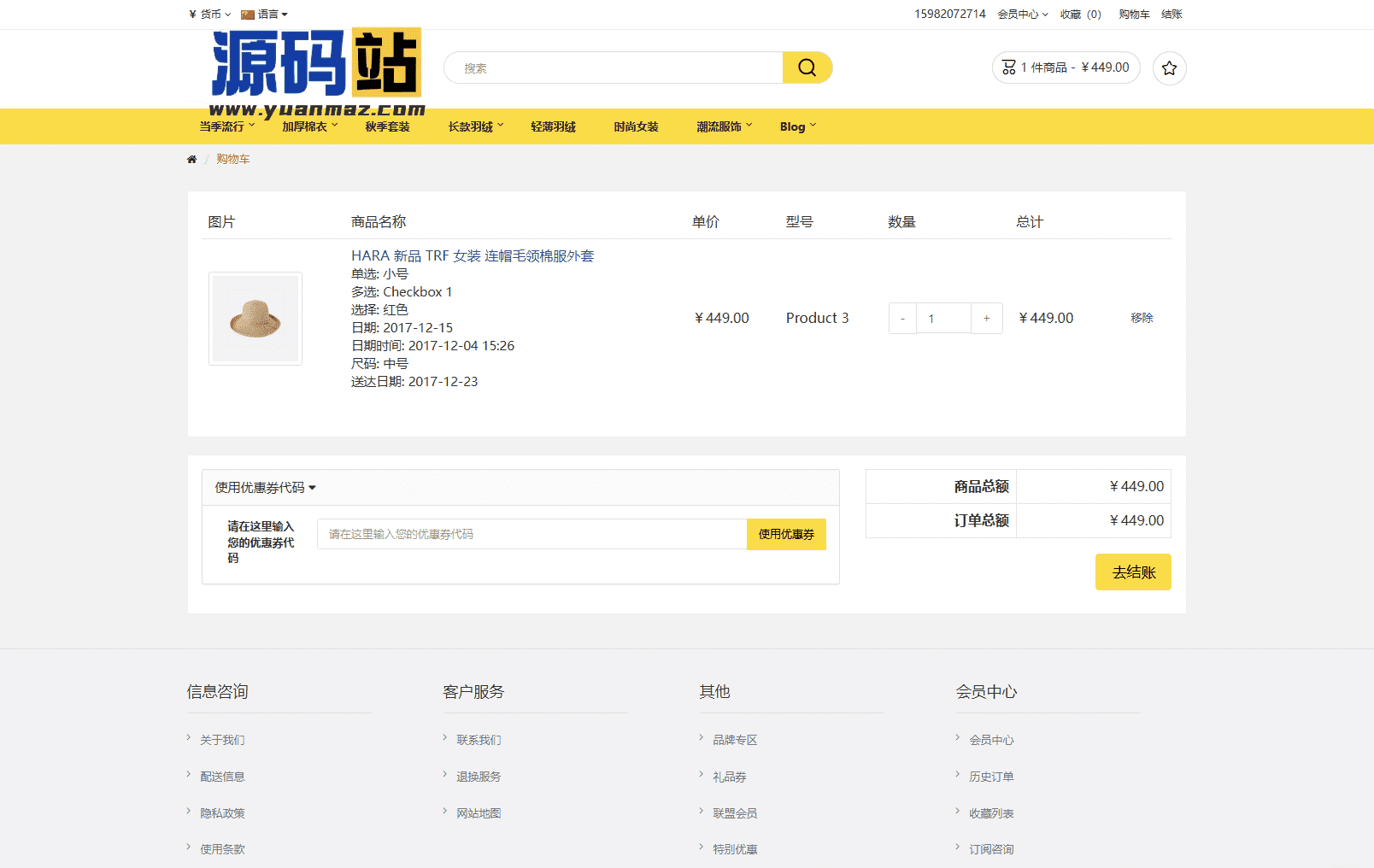Click phone number 15982072714
Viewport: 1374px width, 868px height.
tap(949, 15)
